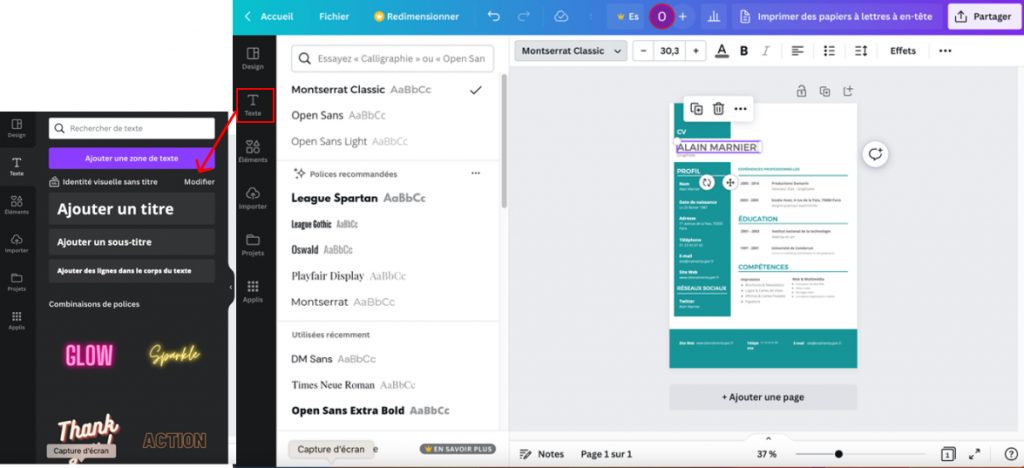
Task: Click the duplicate page icon above canvas
Action: [825, 91]
